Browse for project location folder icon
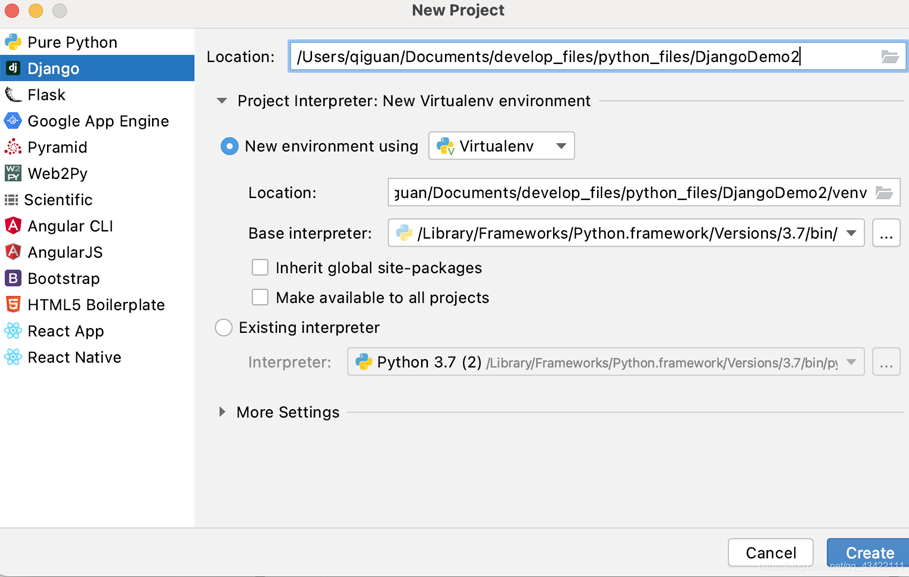 (889, 57)
